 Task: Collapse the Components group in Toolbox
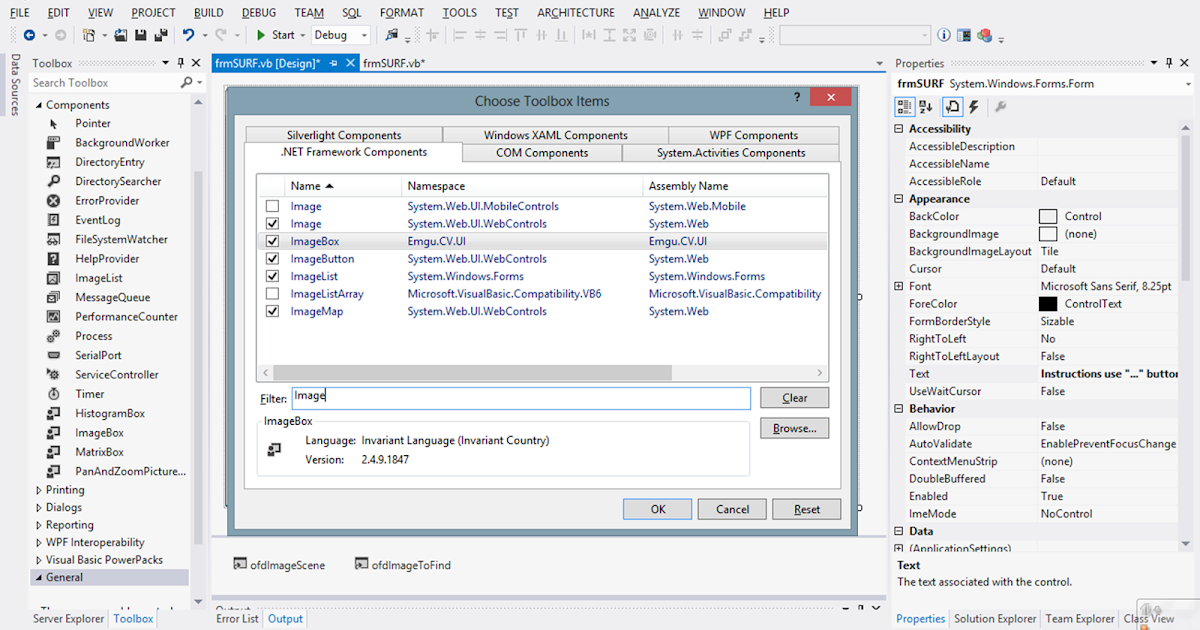pos(39,105)
